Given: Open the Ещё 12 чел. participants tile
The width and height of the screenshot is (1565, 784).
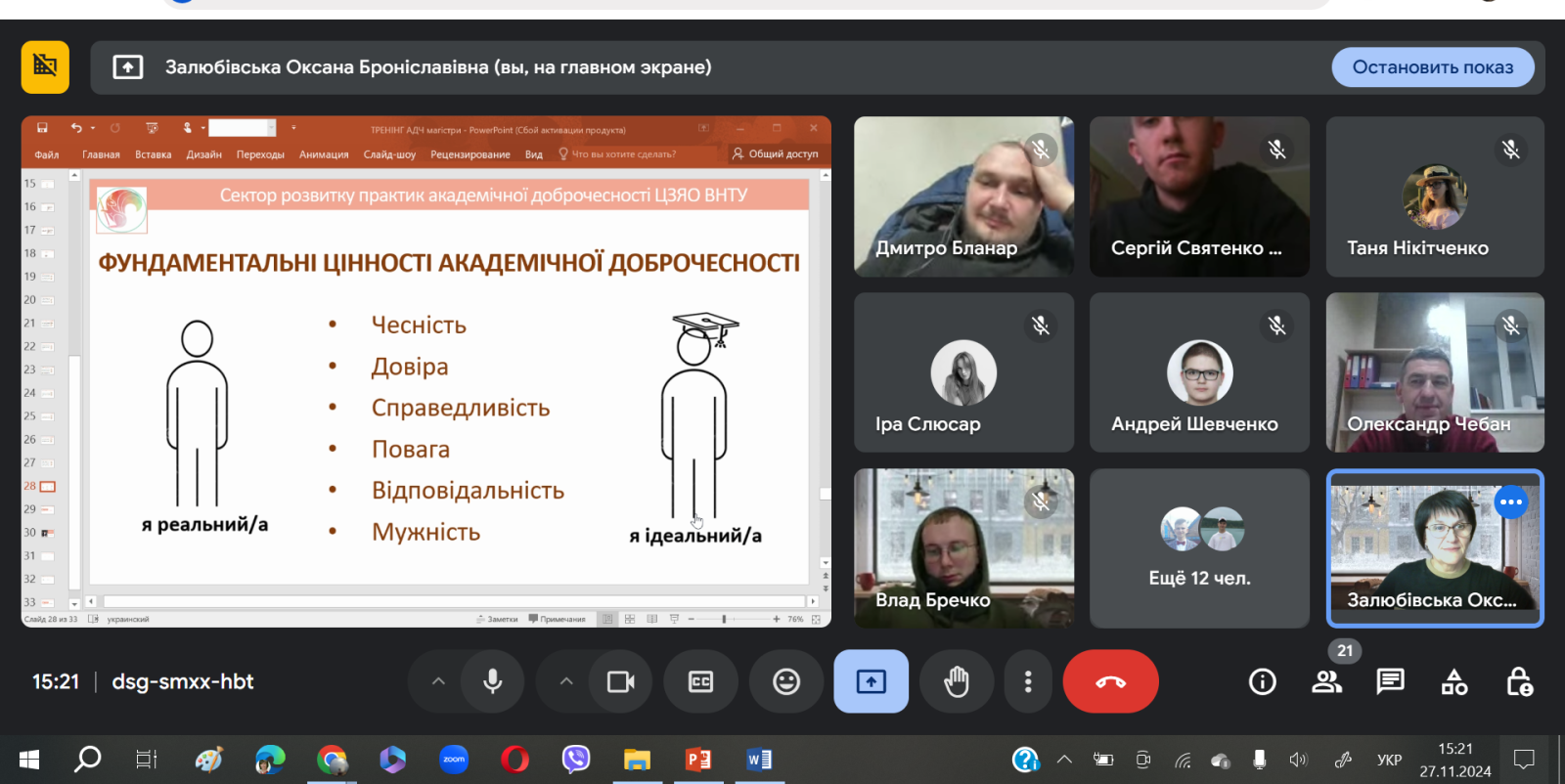Looking at the screenshot, I should [1199, 547].
